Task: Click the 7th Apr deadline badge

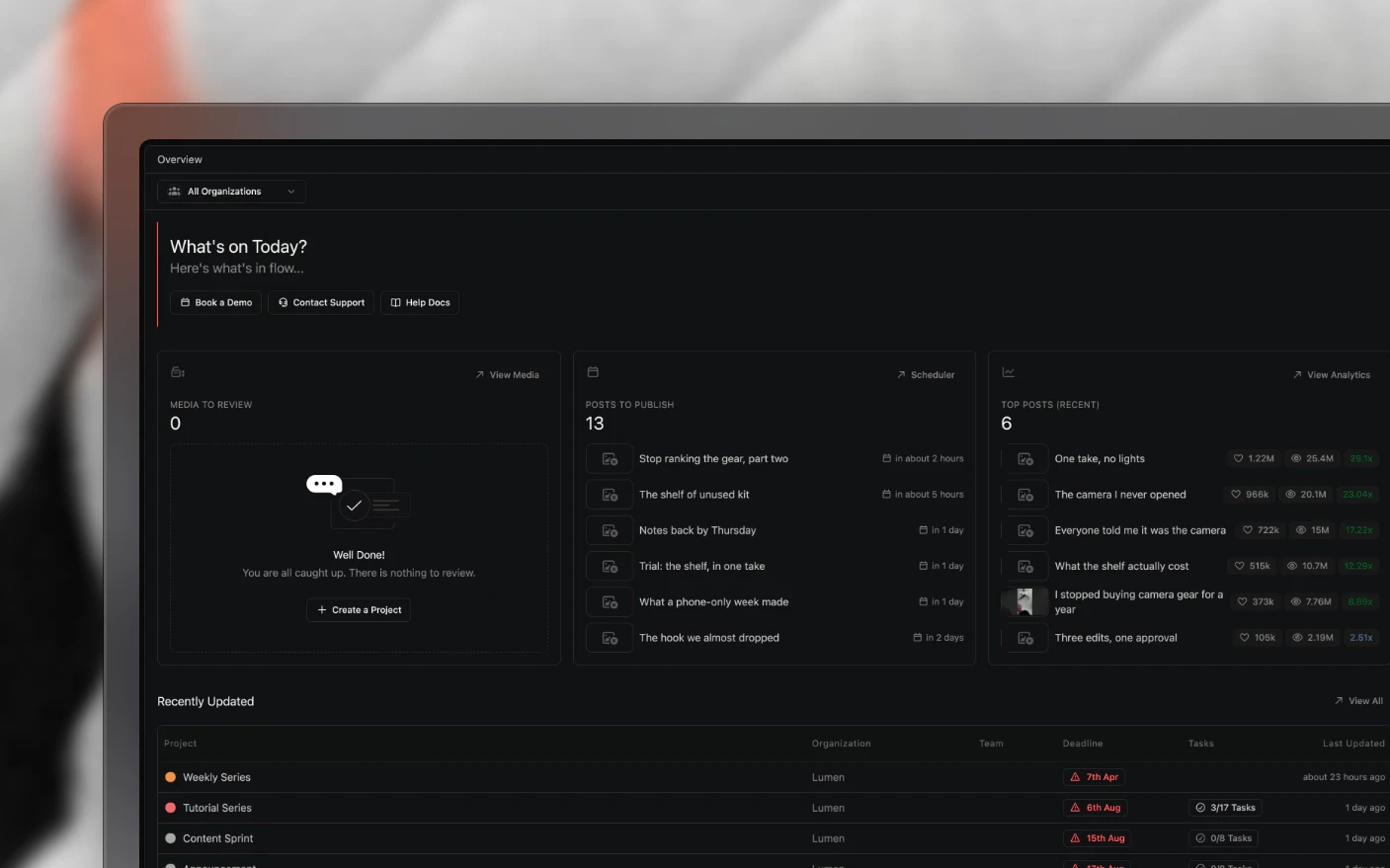Action: 1095,777
